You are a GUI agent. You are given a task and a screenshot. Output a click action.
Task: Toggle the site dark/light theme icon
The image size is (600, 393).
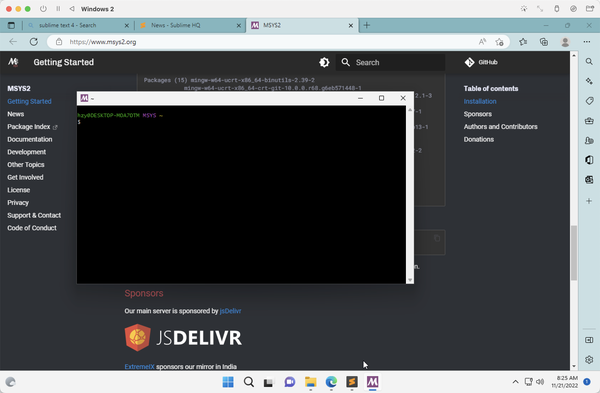(324, 62)
